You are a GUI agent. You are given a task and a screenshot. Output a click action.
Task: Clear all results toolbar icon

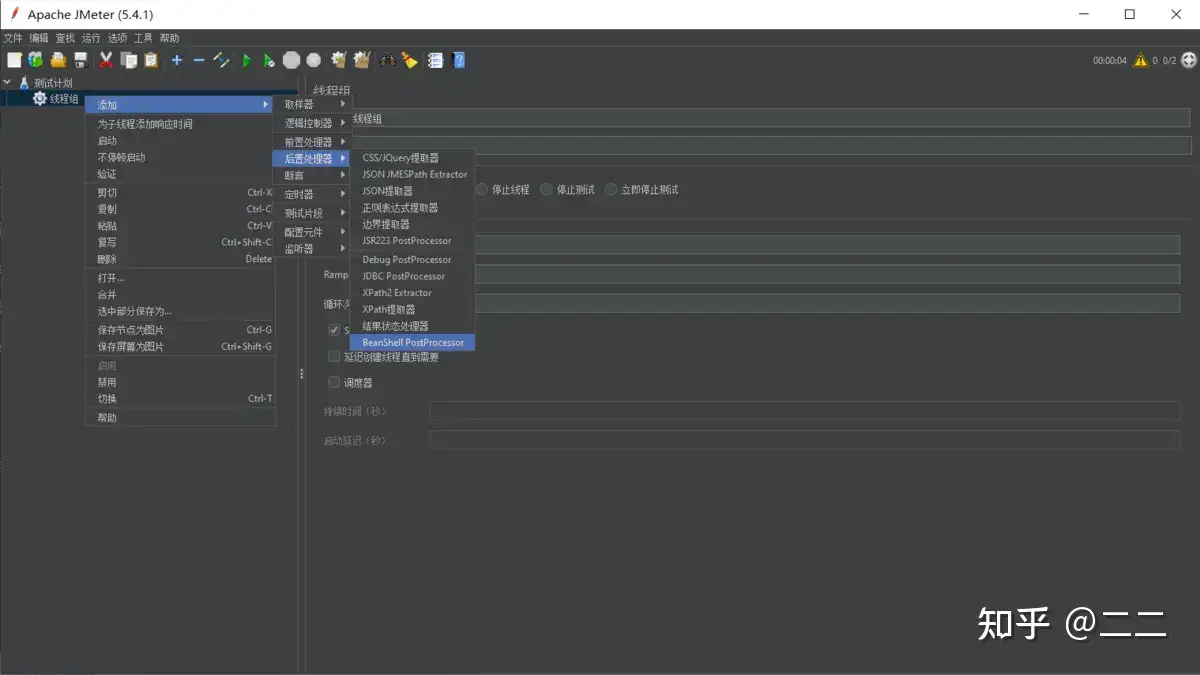pos(362,60)
